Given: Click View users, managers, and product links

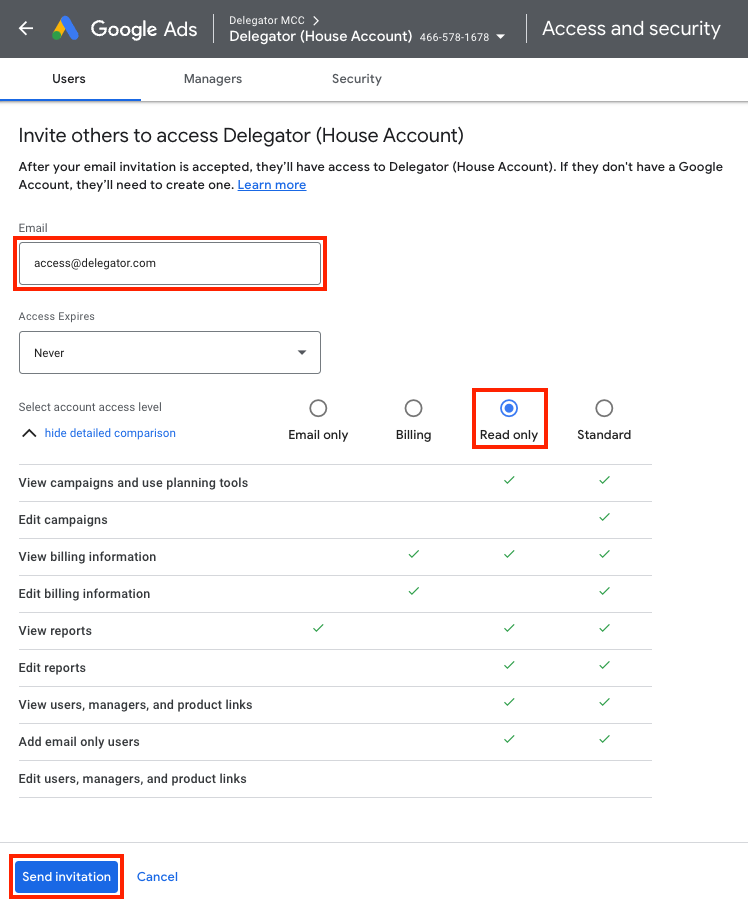Looking at the screenshot, I should point(136,705).
